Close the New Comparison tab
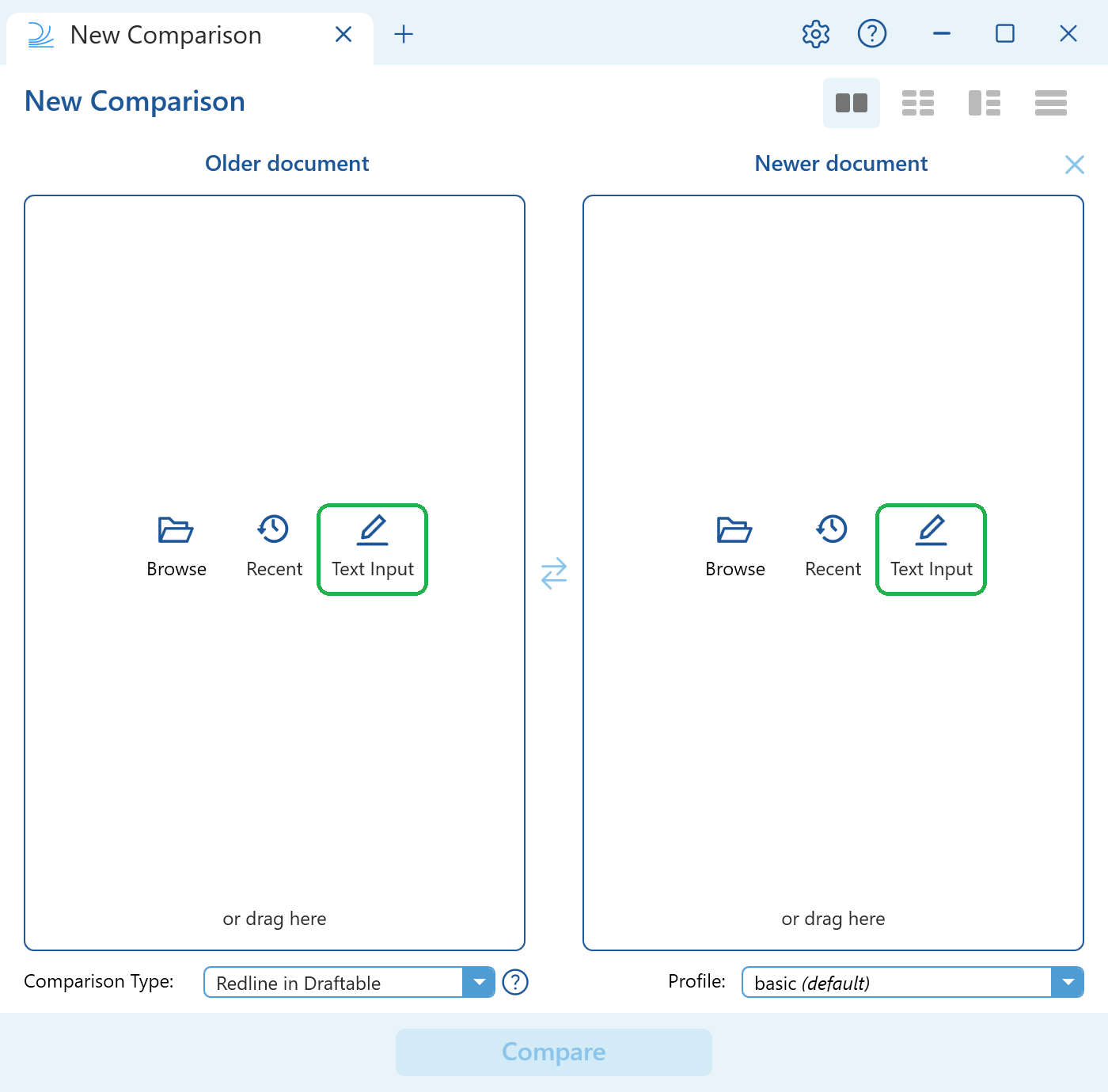1108x1092 pixels. (x=343, y=34)
